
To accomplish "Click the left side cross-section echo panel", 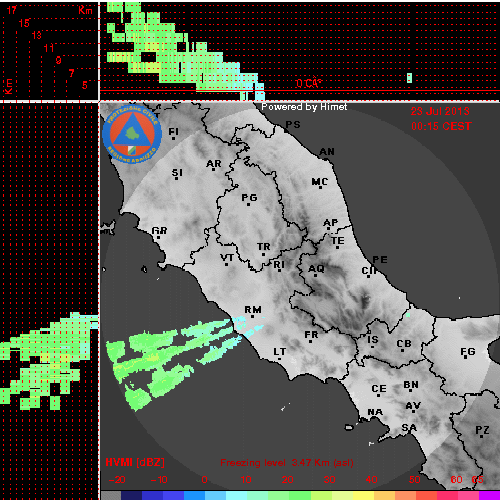I will (48, 362).
